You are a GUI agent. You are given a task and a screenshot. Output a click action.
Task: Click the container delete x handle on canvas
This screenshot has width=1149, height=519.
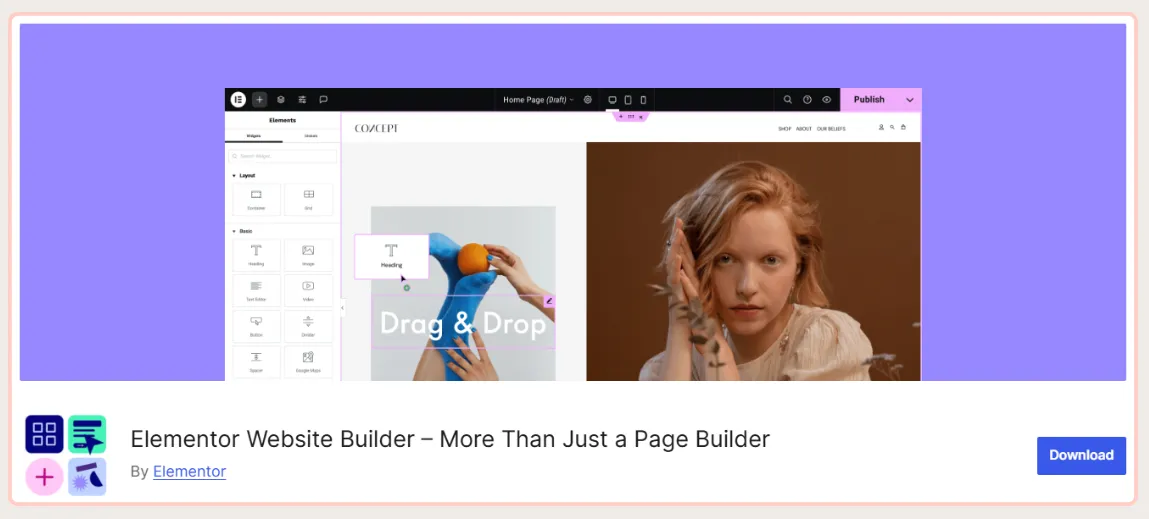coord(641,117)
